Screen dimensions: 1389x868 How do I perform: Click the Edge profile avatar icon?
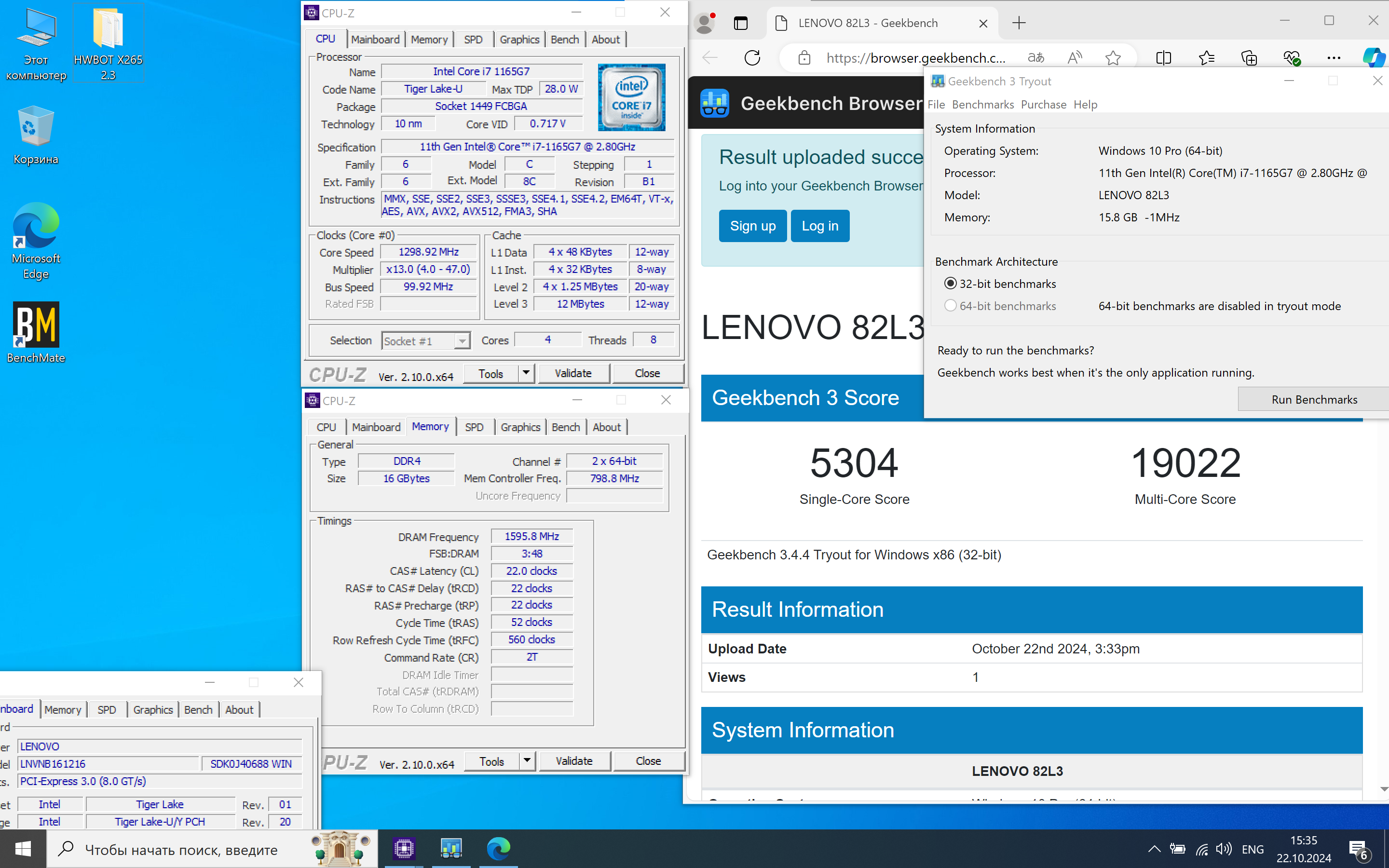tap(704, 23)
